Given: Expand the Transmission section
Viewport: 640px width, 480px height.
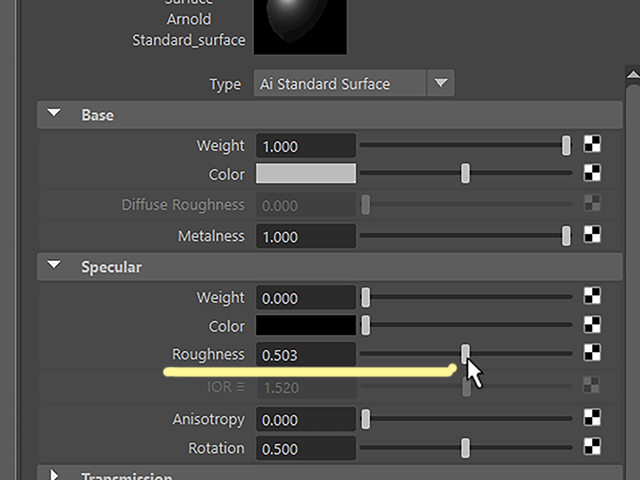Looking at the screenshot, I should click(x=54, y=474).
